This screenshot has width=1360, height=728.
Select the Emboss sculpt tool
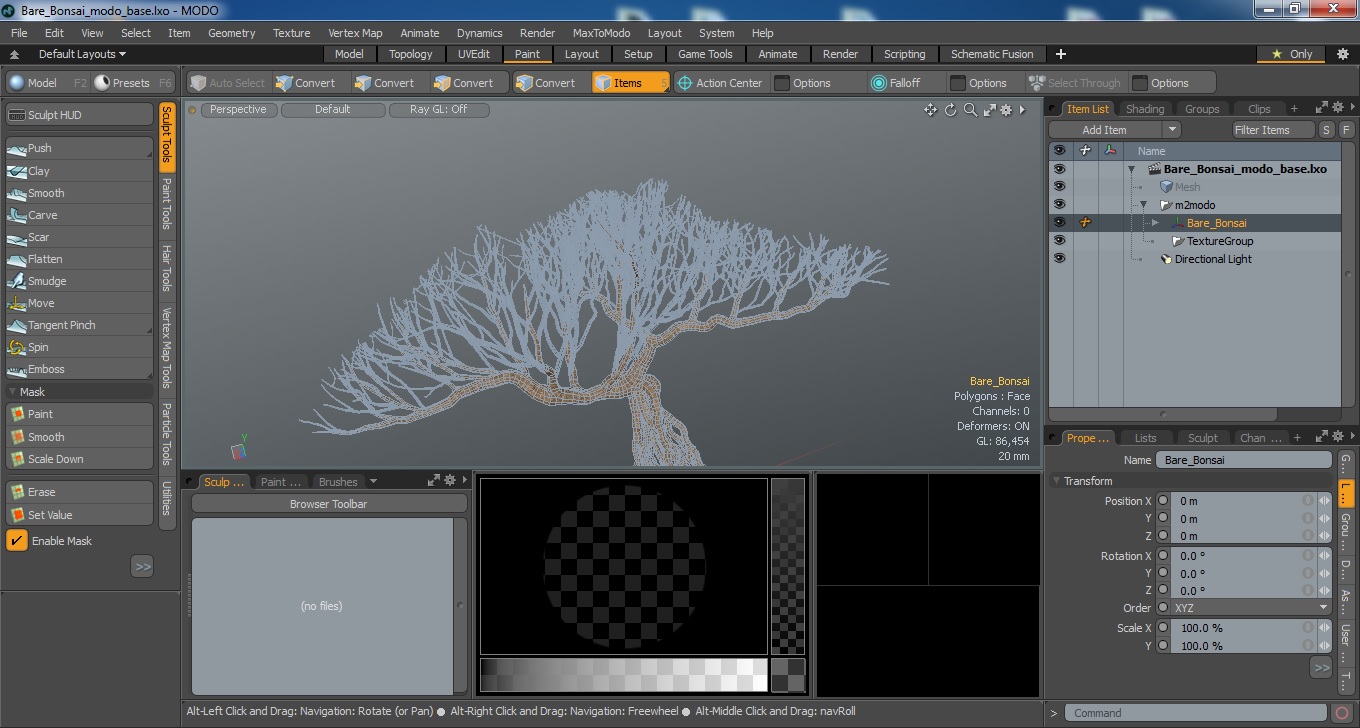pyautogui.click(x=79, y=369)
